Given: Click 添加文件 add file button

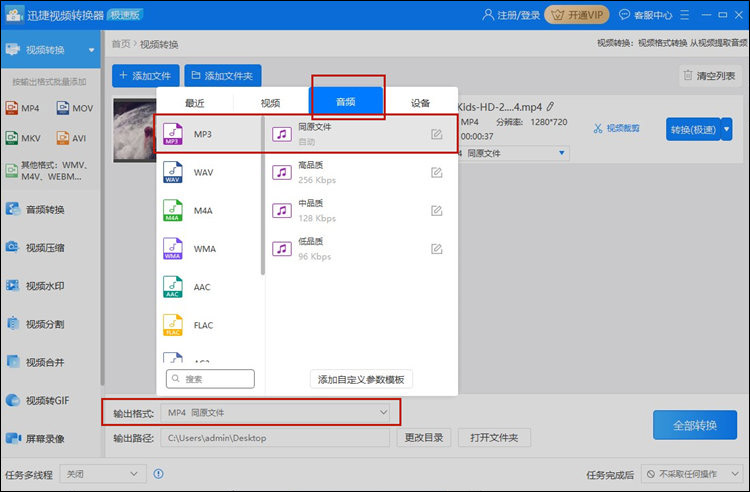Looking at the screenshot, I should [145, 76].
